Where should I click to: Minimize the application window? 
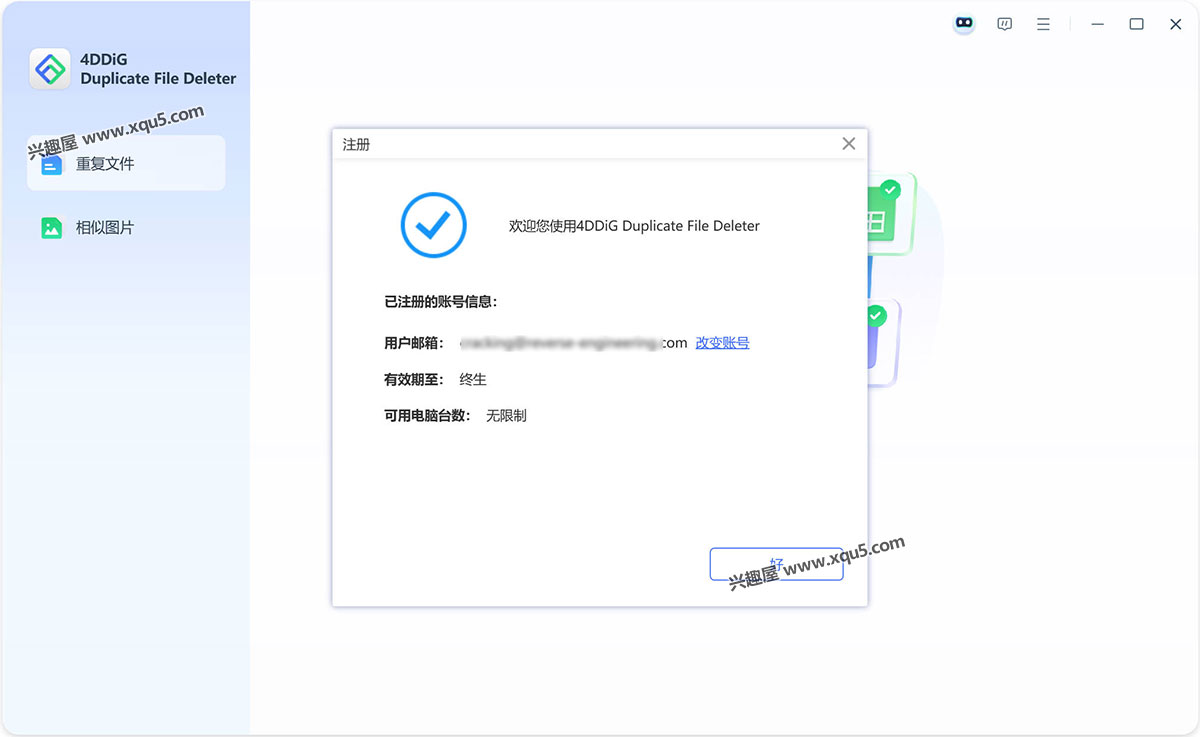1098,24
